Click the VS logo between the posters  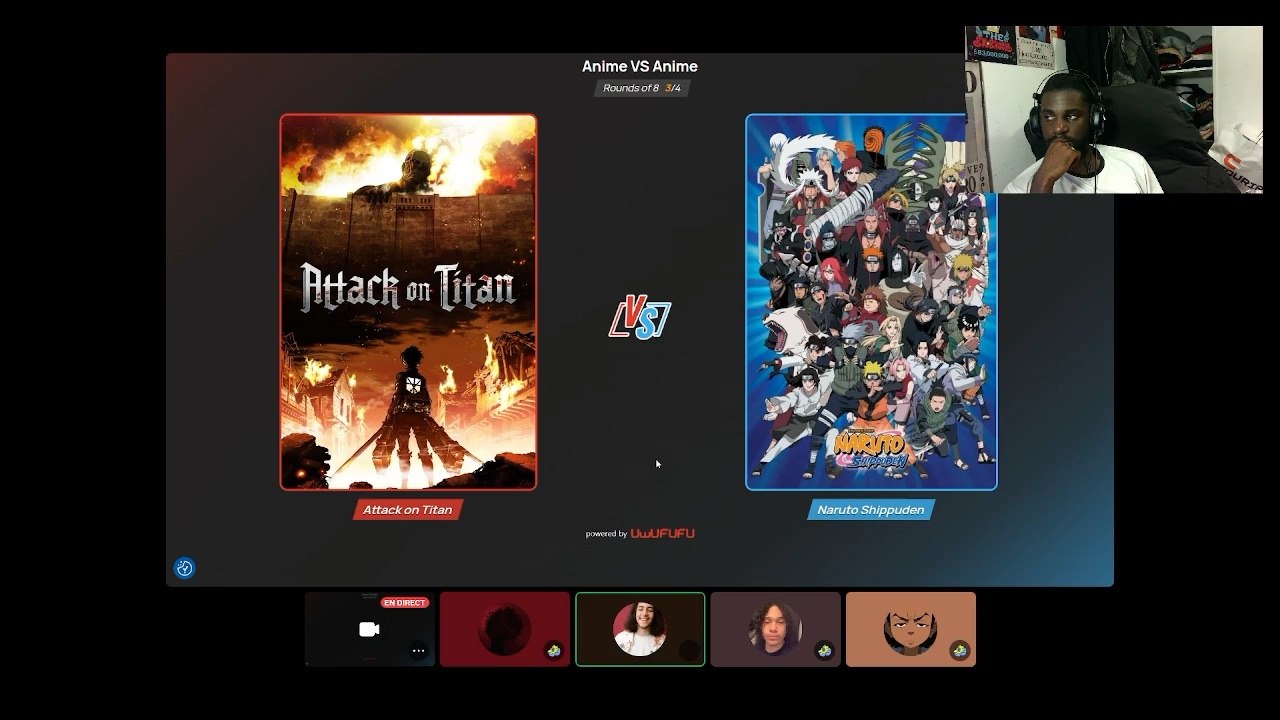[x=640, y=319]
